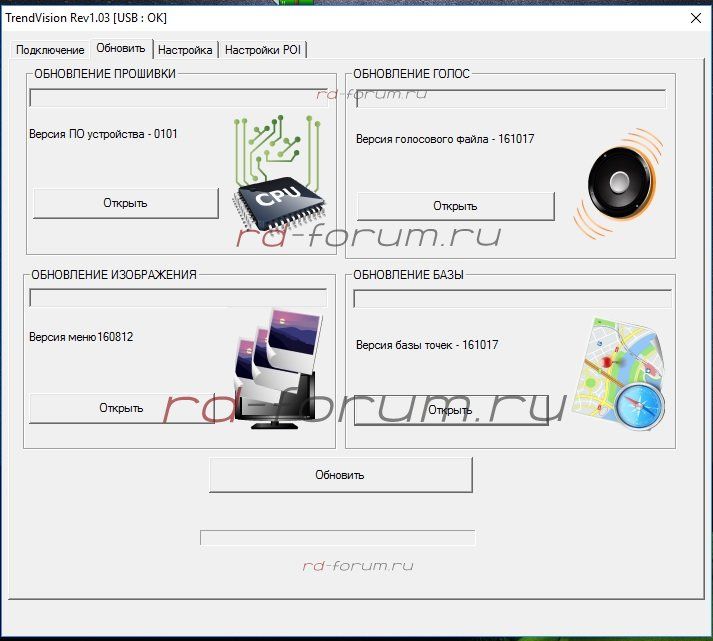This screenshot has width=713, height=641.
Task: Click Открыть in the ОБНОВЛЕНИЕ БАЗЫ group
Action: pyautogui.click(x=451, y=410)
